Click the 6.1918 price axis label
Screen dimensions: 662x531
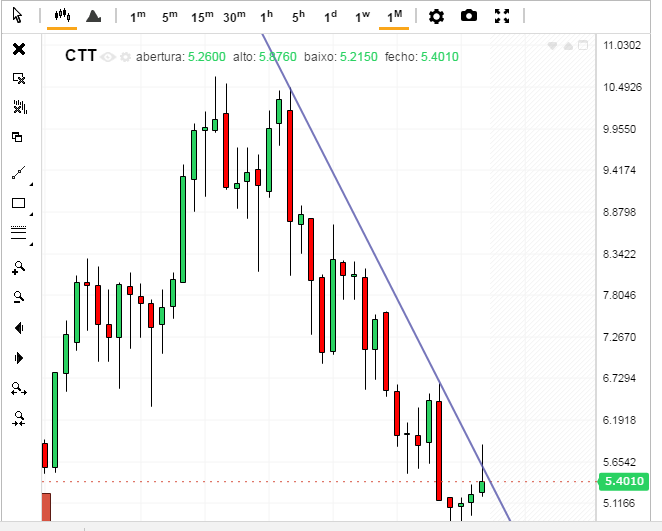click(x=619, y=420)
